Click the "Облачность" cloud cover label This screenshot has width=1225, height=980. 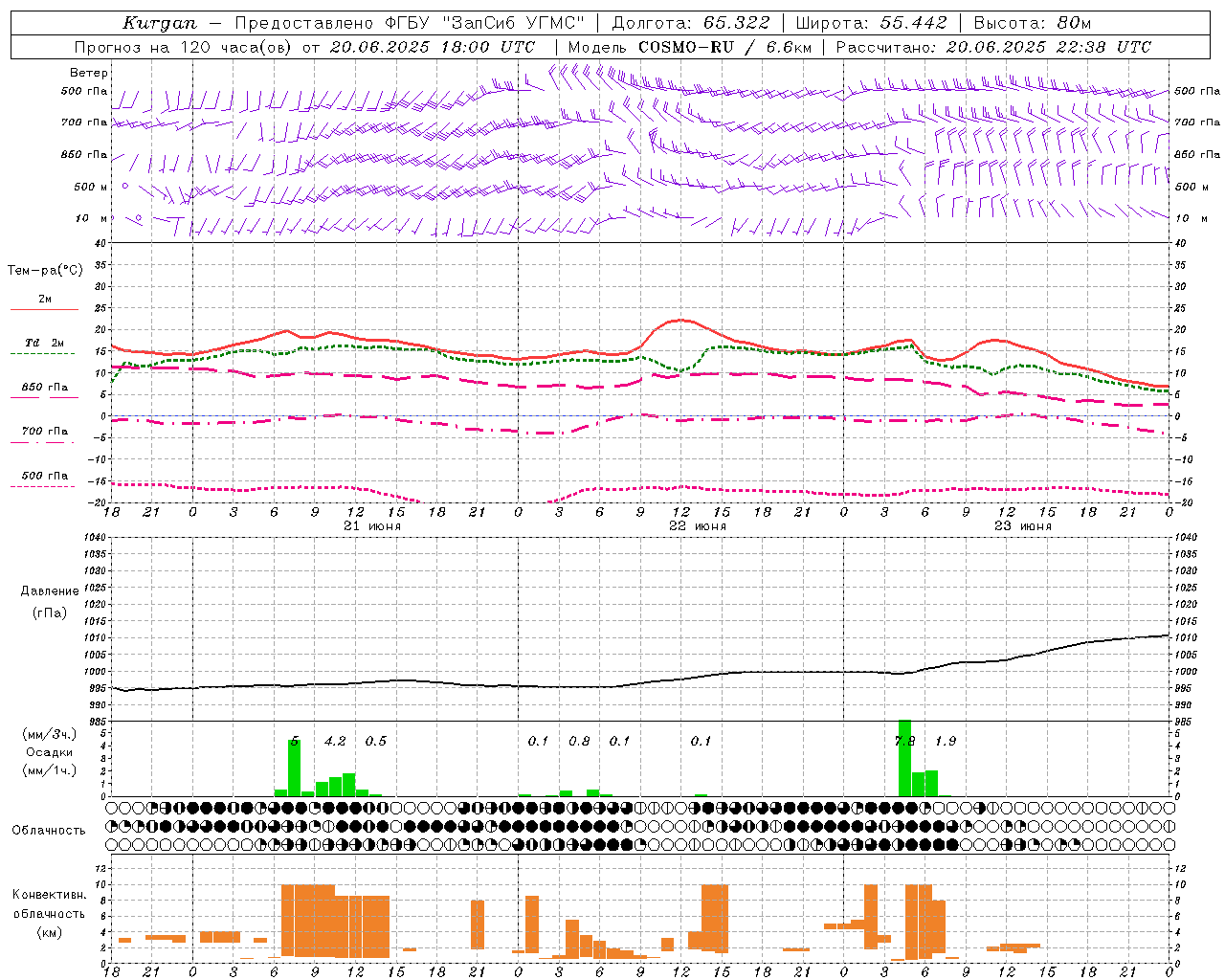(x=49, y=831)
